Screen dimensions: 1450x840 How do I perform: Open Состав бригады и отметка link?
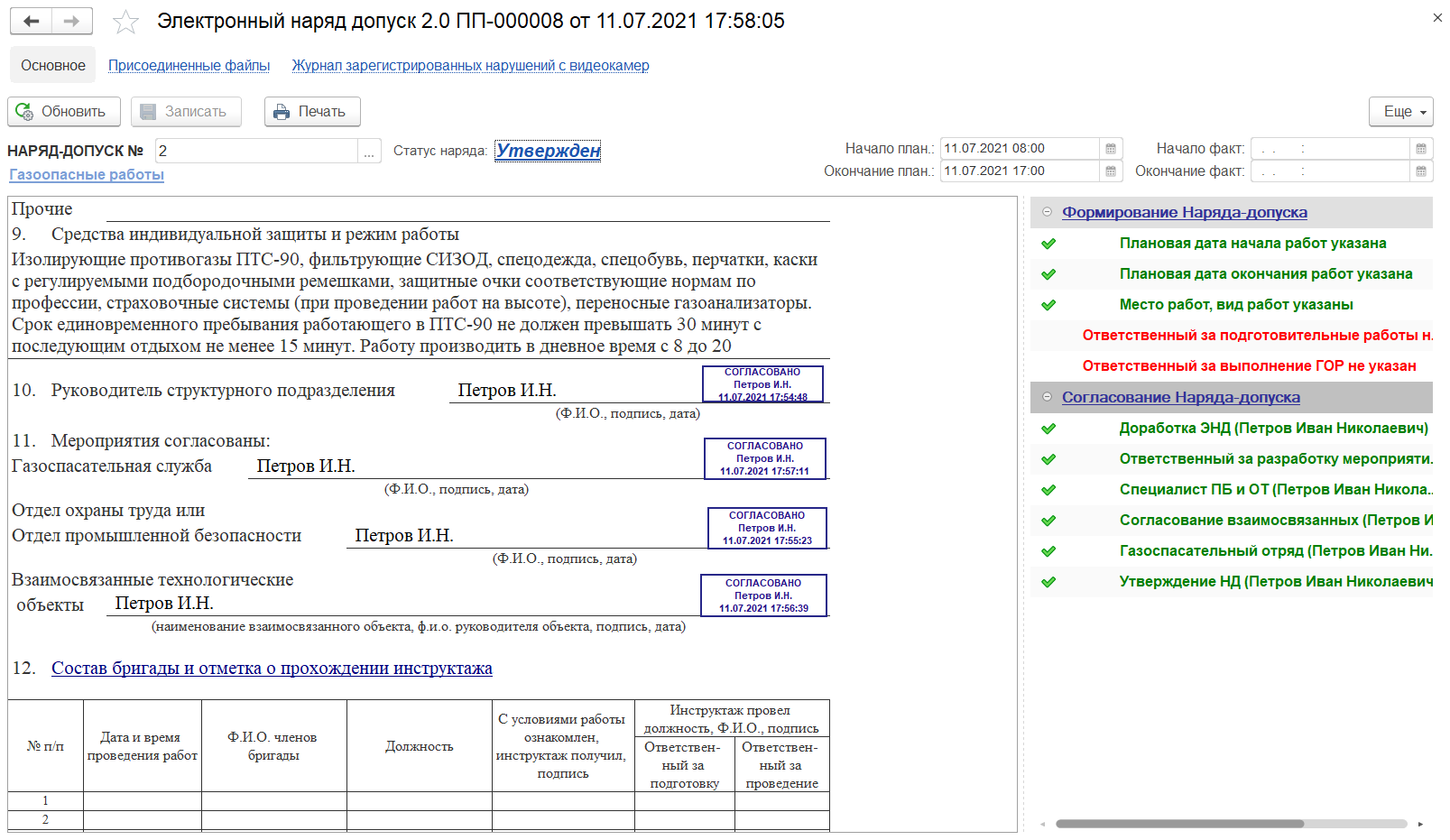[x=272, y=669]
